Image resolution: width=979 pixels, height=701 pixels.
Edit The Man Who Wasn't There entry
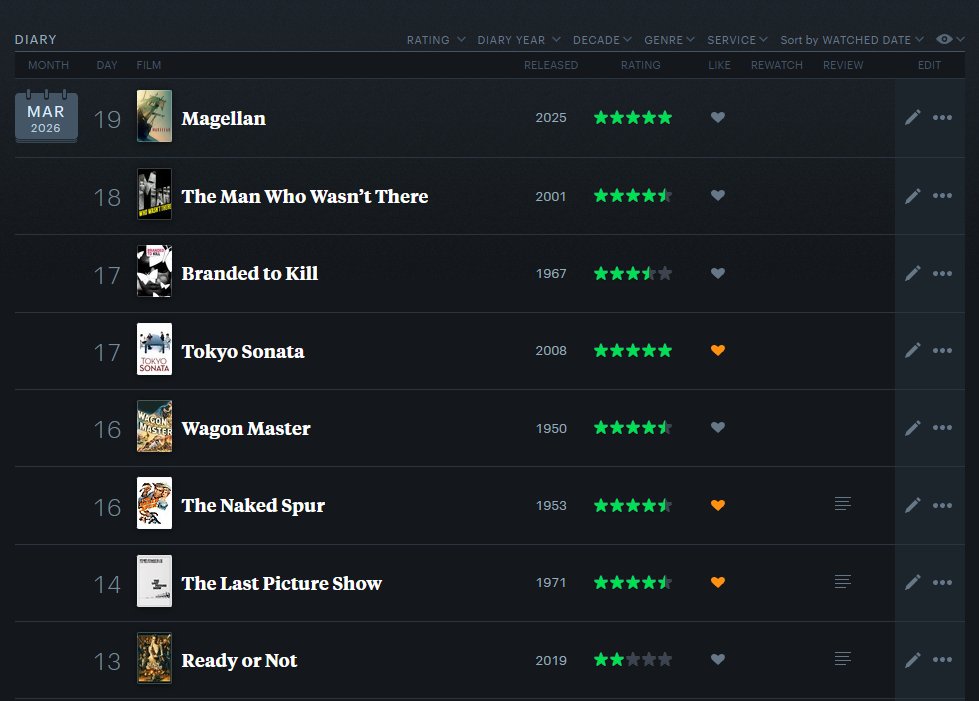[x=912, y=196]
